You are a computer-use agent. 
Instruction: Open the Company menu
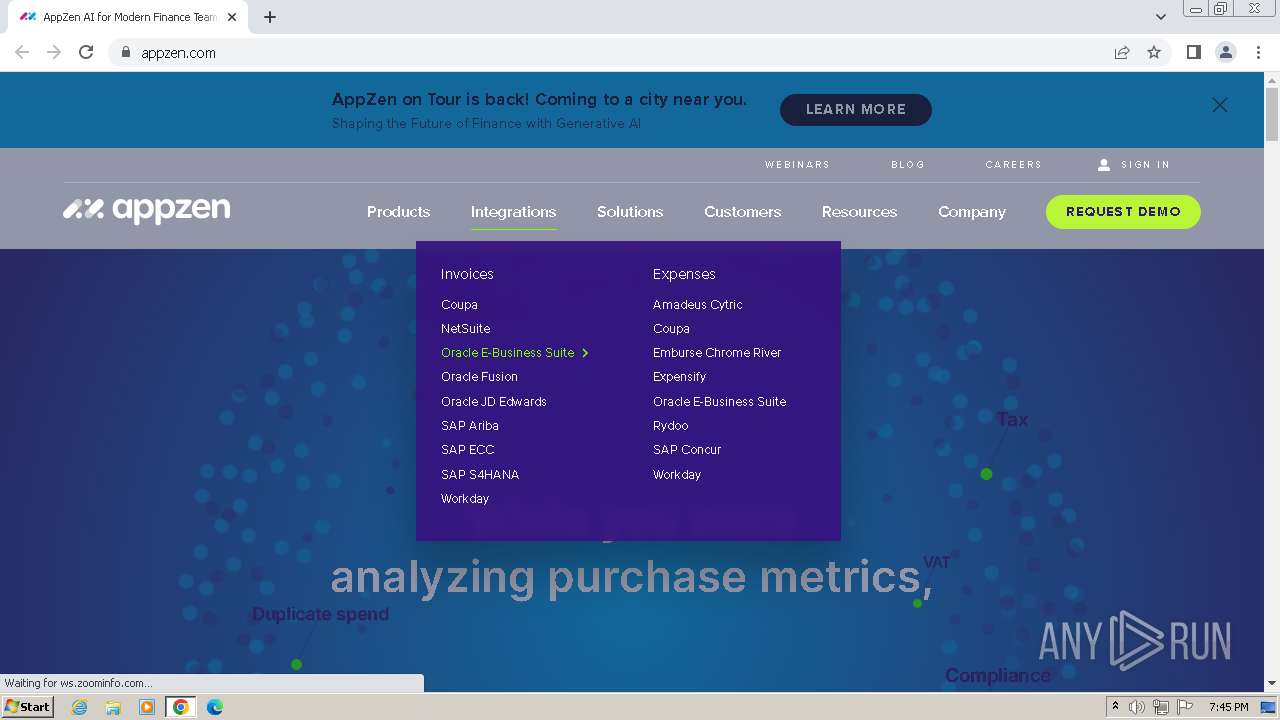click(x=972, y=212)
